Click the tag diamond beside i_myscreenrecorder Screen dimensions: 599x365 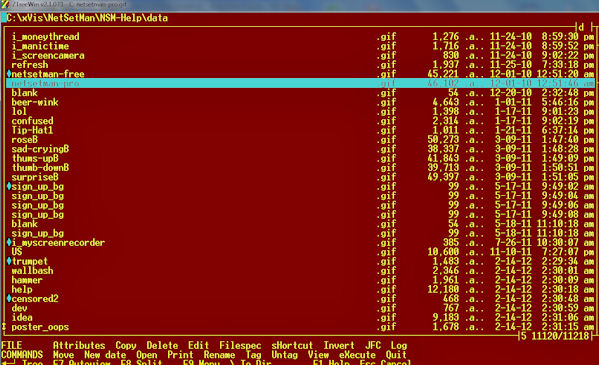(9, 242)
